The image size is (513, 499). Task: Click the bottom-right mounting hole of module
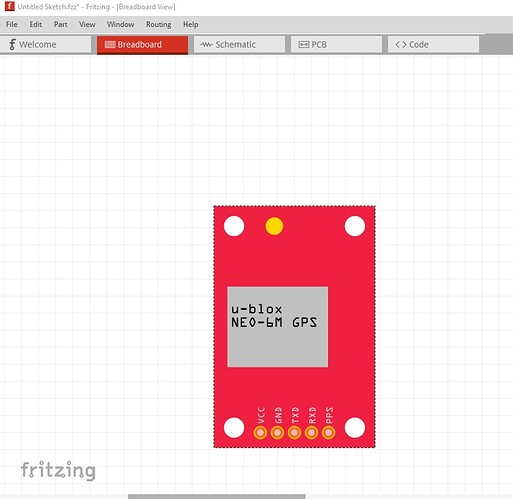coord(355,428)
